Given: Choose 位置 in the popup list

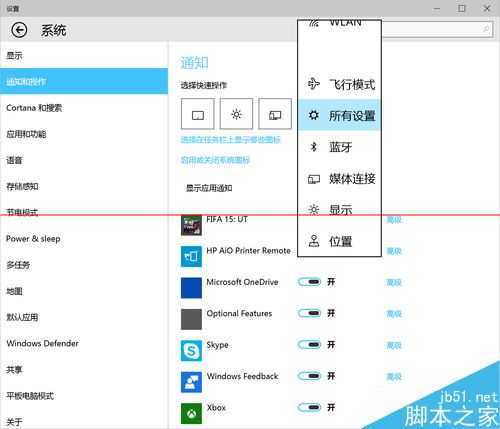Looking at the screenshot, I should 339,241.
